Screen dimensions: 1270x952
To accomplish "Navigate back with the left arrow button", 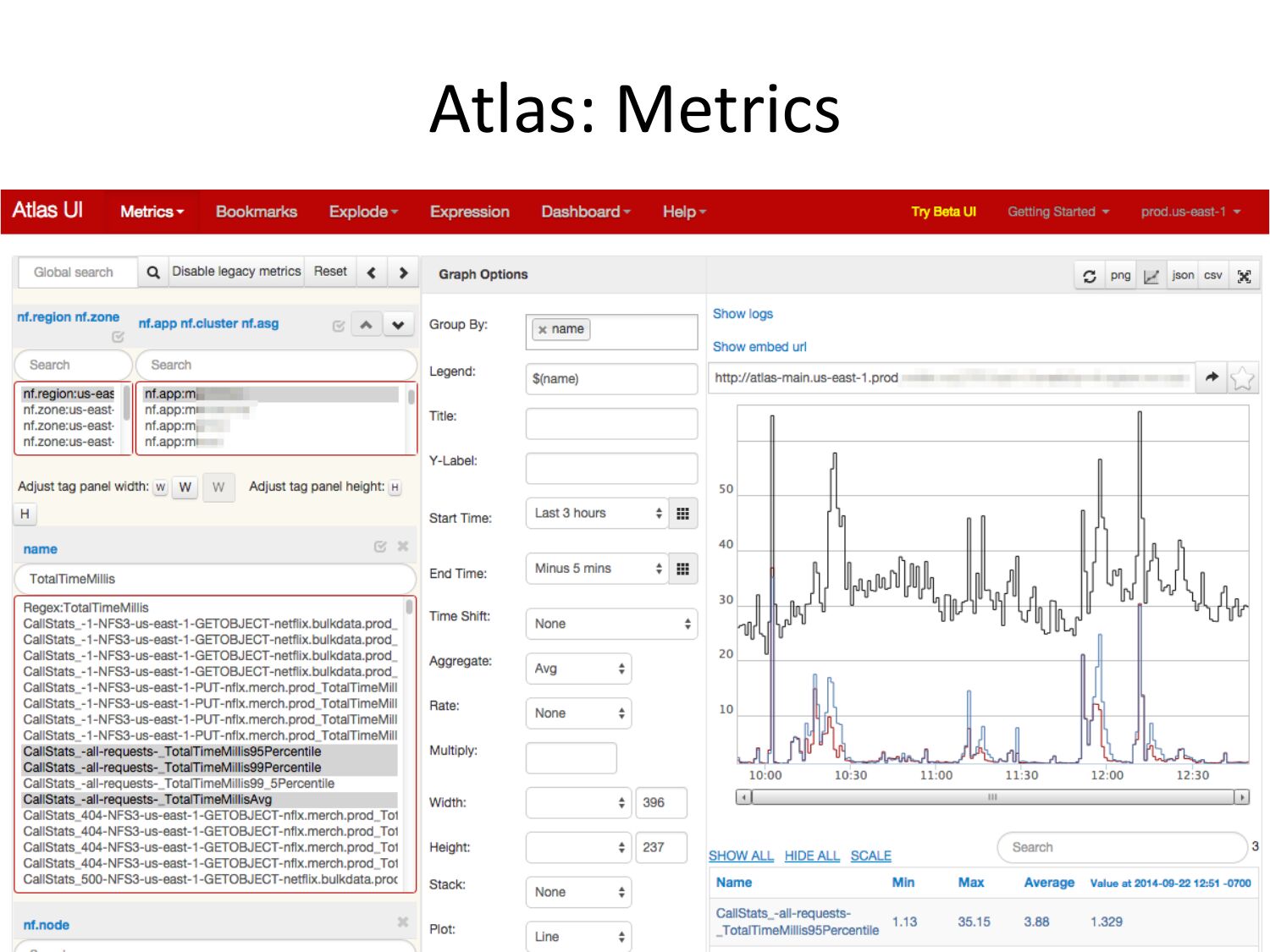I will click(372, 272).
